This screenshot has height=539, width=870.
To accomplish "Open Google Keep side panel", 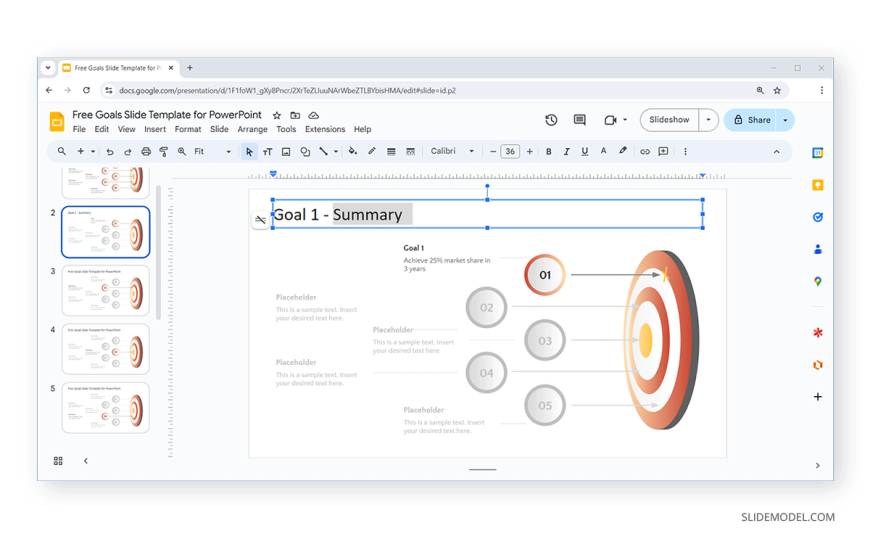I will (817, 185).
